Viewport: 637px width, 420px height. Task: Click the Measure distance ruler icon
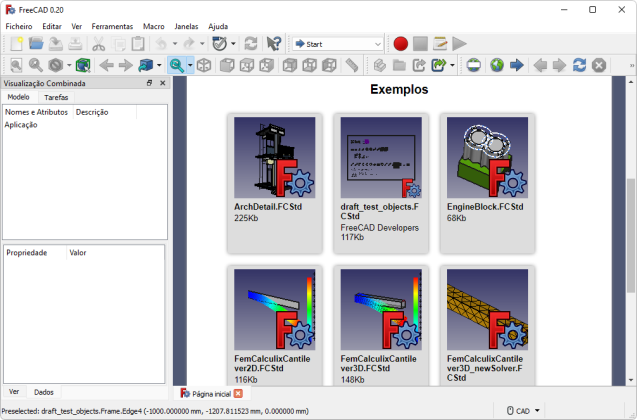[352, 65]
